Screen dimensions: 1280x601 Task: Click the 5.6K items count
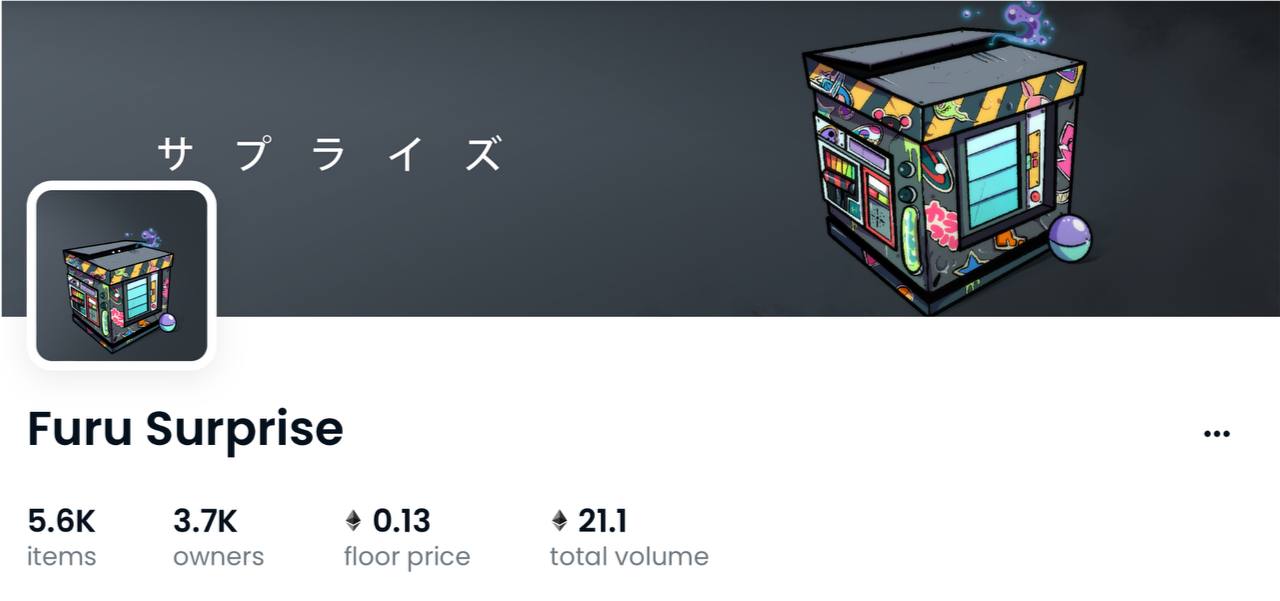coord(61,521)
